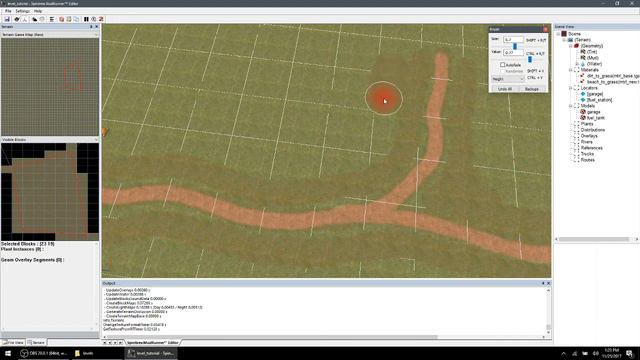The height and width of the screenshot is (360, 640).
Task: Select the Plants group in scene tree
Action: [x=587, y=124]
